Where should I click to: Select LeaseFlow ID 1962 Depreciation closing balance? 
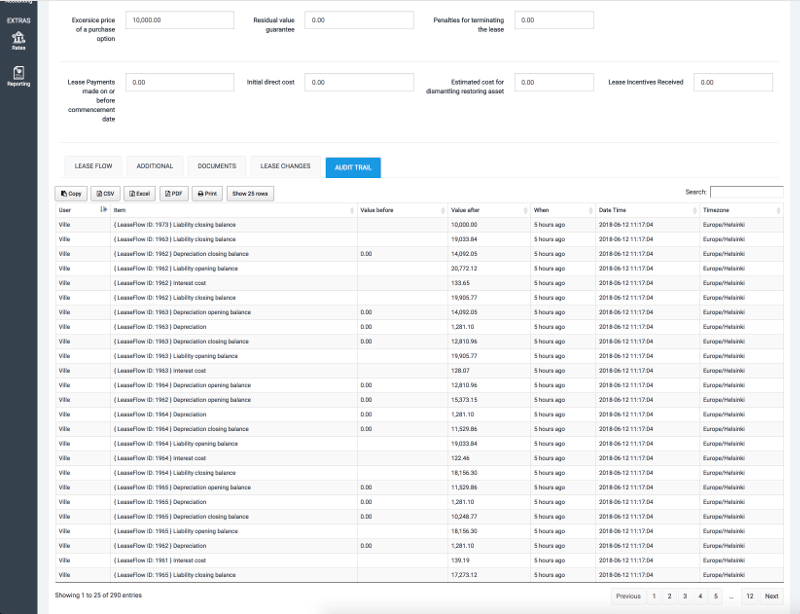point(419,254)
